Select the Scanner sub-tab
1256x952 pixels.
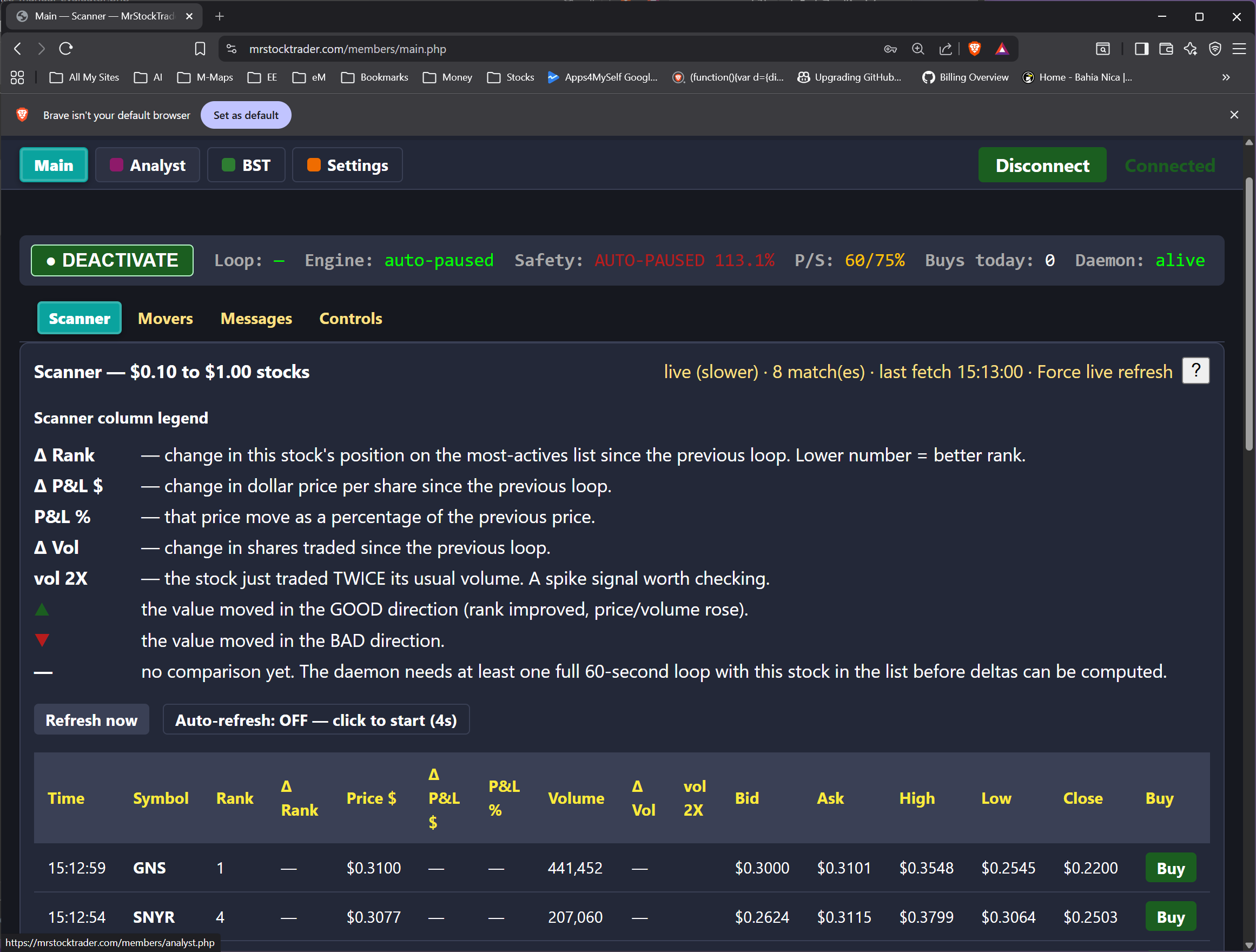80,319
